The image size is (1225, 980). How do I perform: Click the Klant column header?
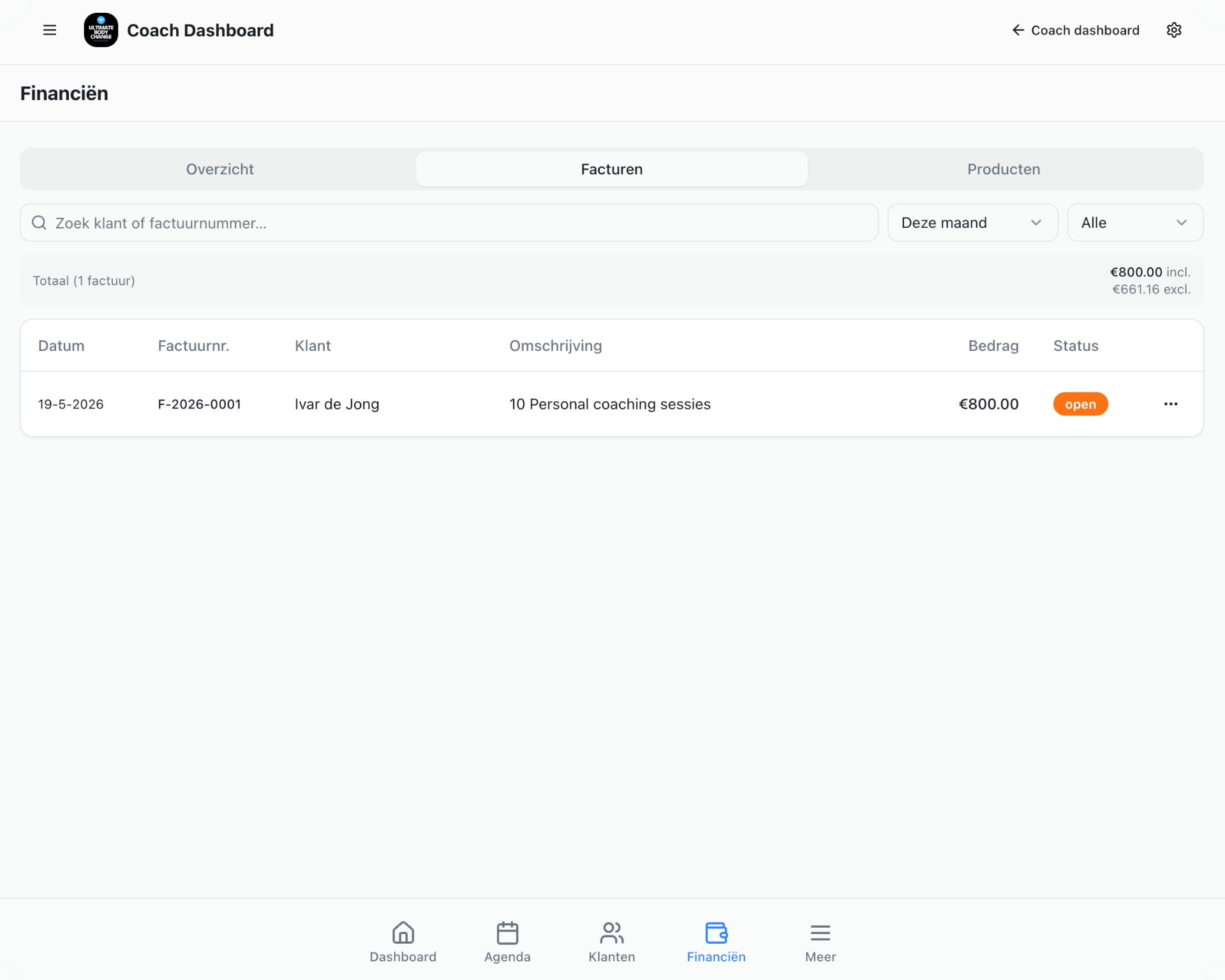coord(313,346)
